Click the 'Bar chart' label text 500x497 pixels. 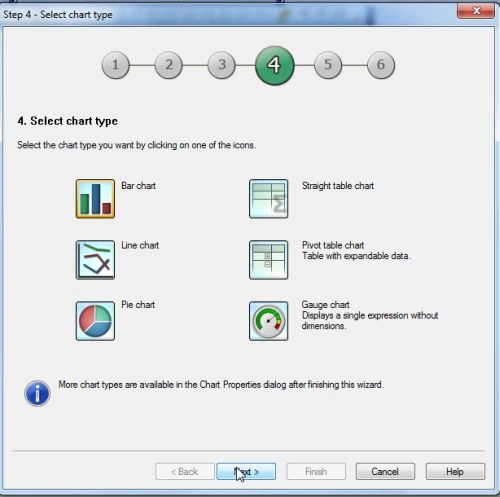pyautogui.click(x=138, y=186)
